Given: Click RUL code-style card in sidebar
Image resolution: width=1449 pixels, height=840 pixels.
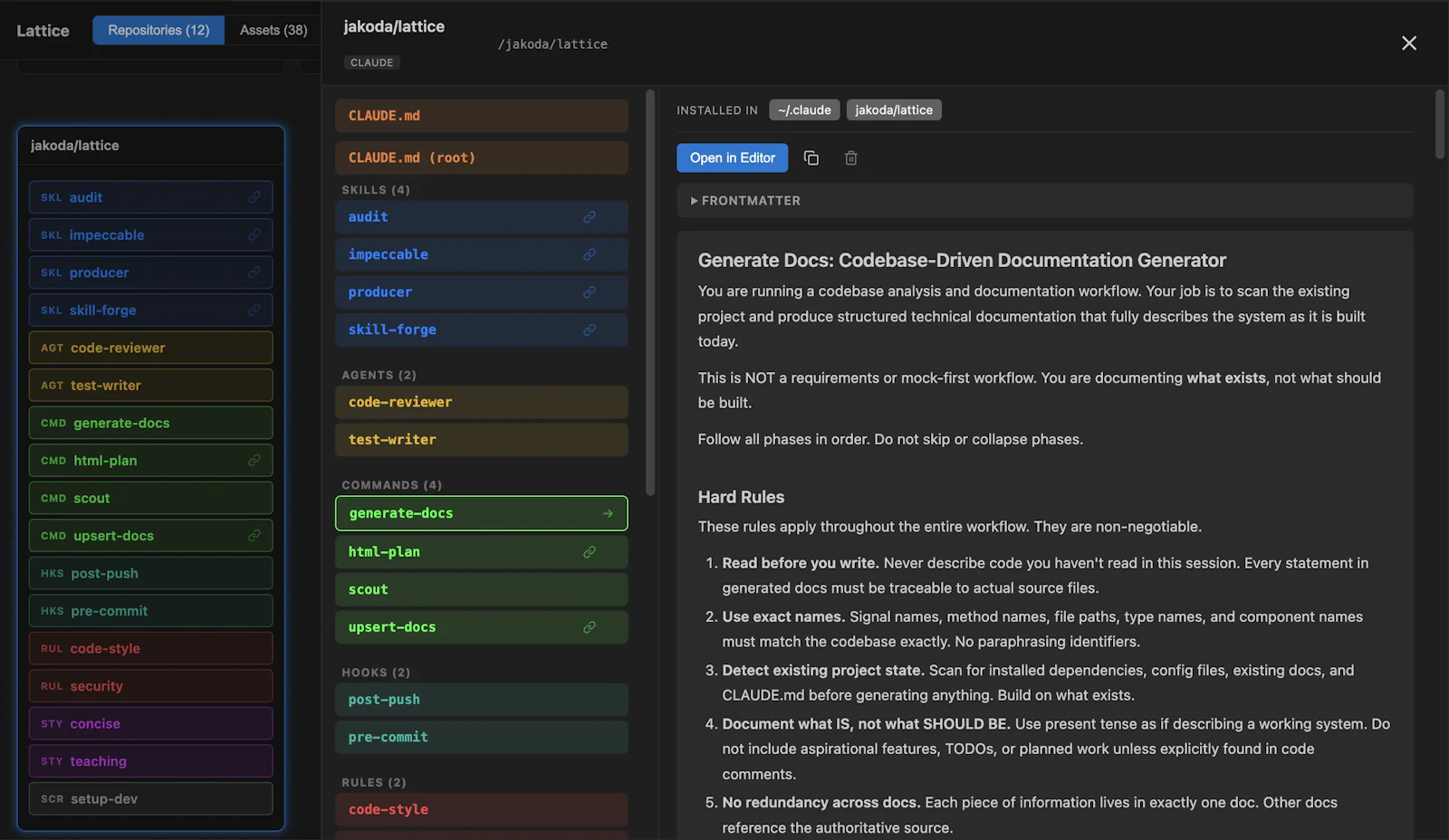Looking at the screenshot, I should (150, 648).
